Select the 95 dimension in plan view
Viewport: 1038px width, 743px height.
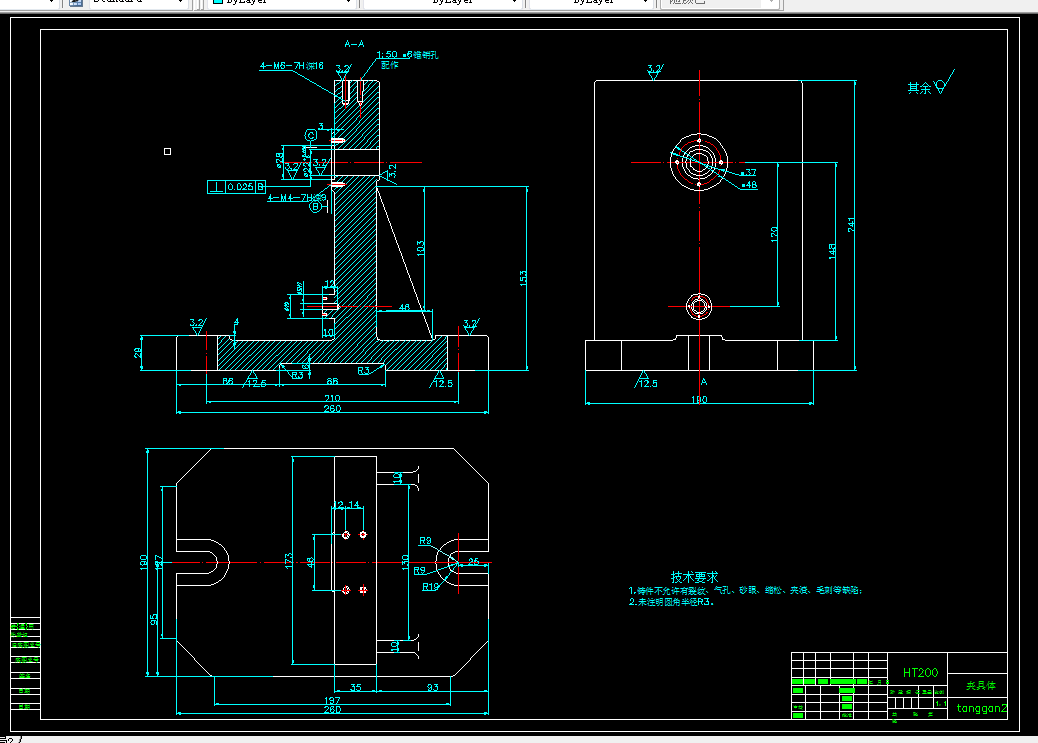coord(154,619)
